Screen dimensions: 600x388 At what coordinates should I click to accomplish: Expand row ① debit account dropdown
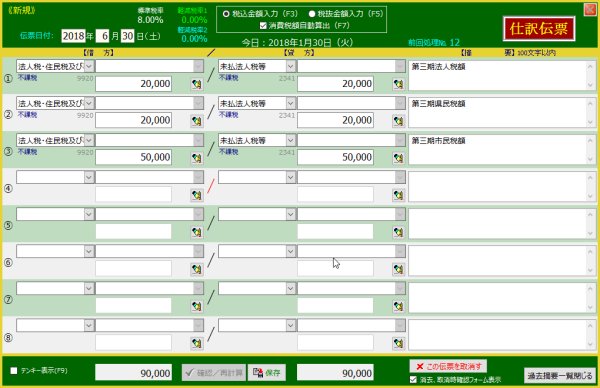pyautogui.click(x=89, y=66)
